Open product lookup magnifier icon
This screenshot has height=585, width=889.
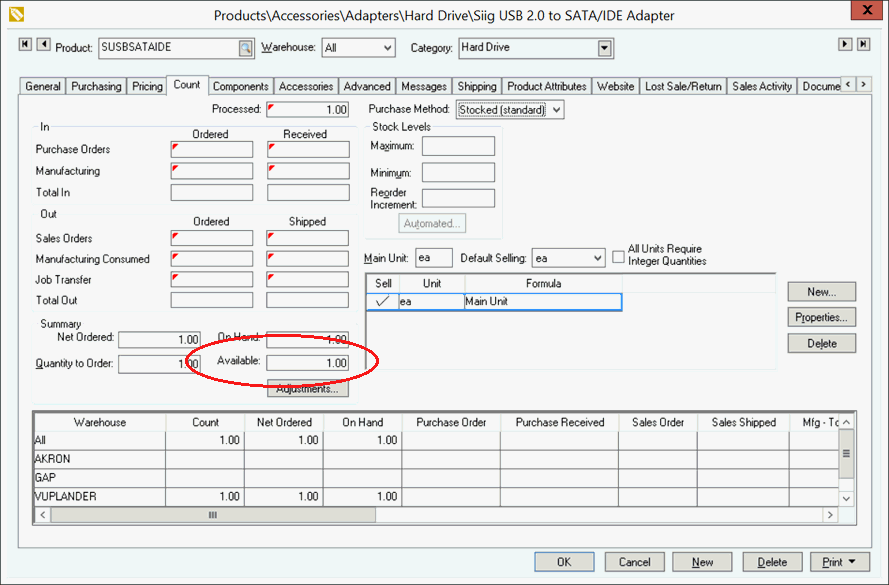245,48
